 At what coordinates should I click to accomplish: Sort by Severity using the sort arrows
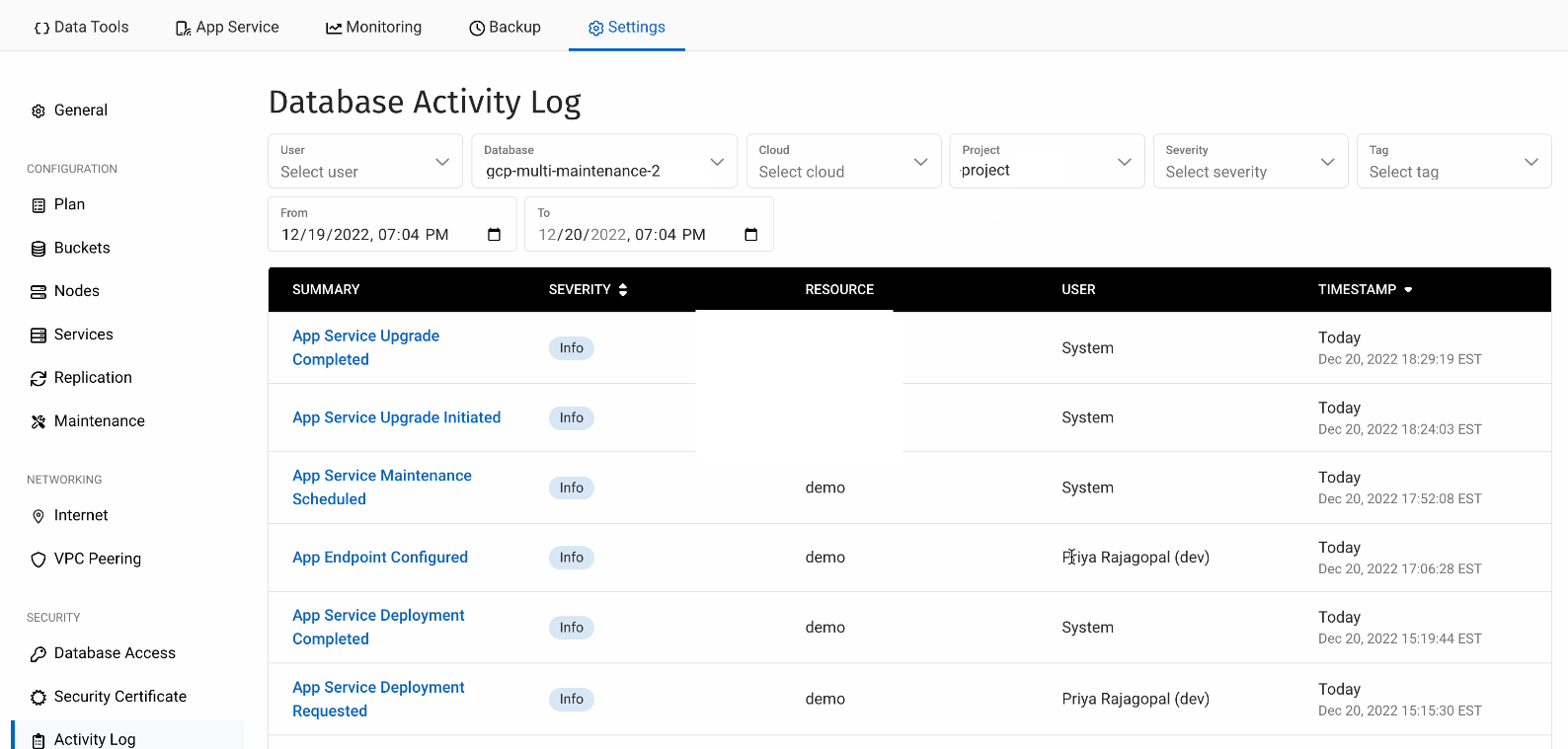click(623, 289)
